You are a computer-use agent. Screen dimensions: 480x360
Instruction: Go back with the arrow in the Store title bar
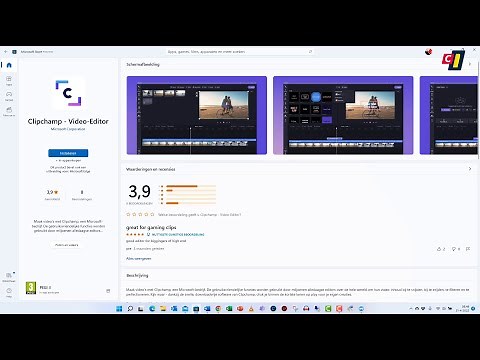click(x=6, y=52)
